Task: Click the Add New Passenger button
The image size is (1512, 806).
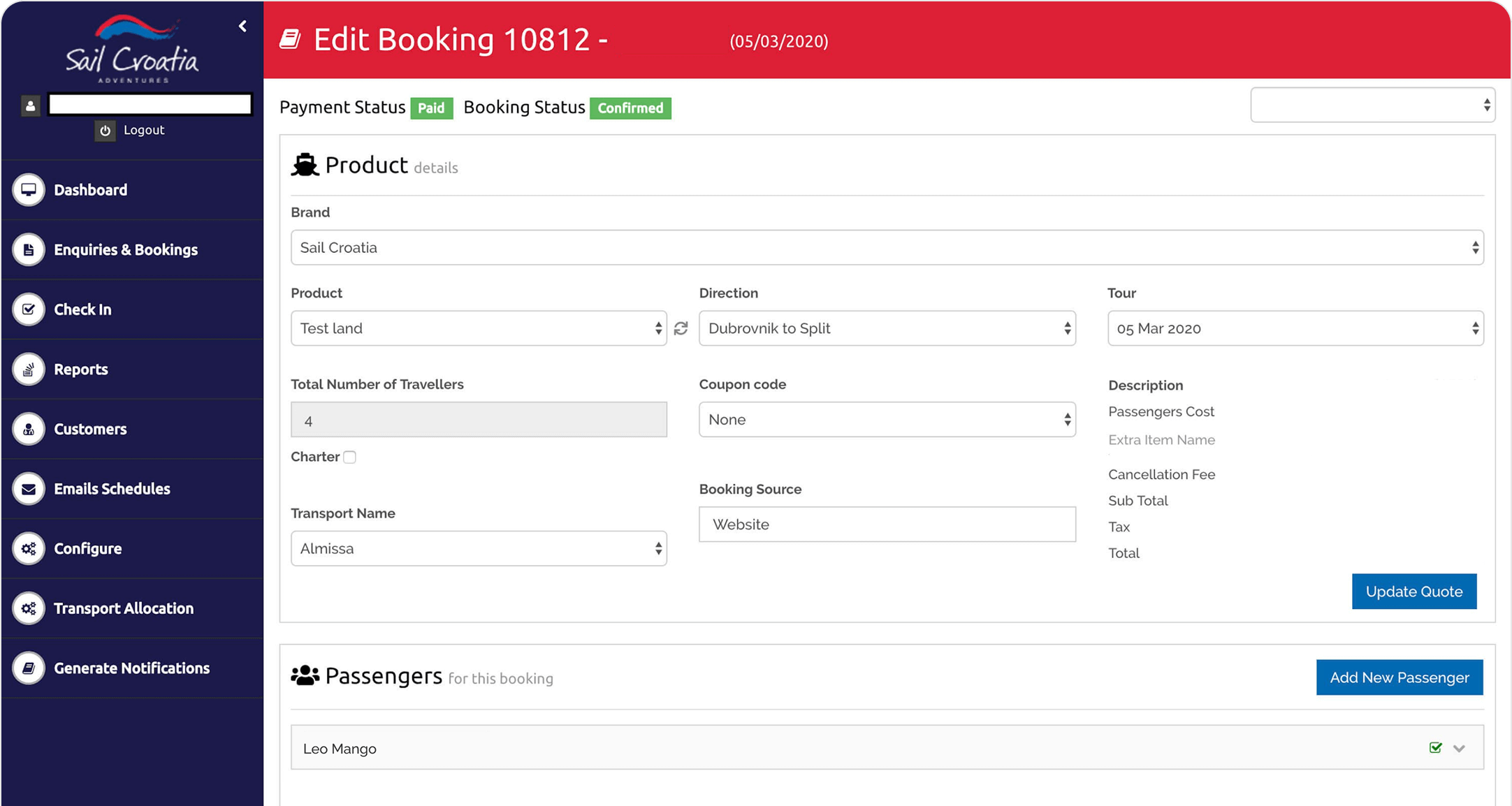Action: [x=1400, y=677]
